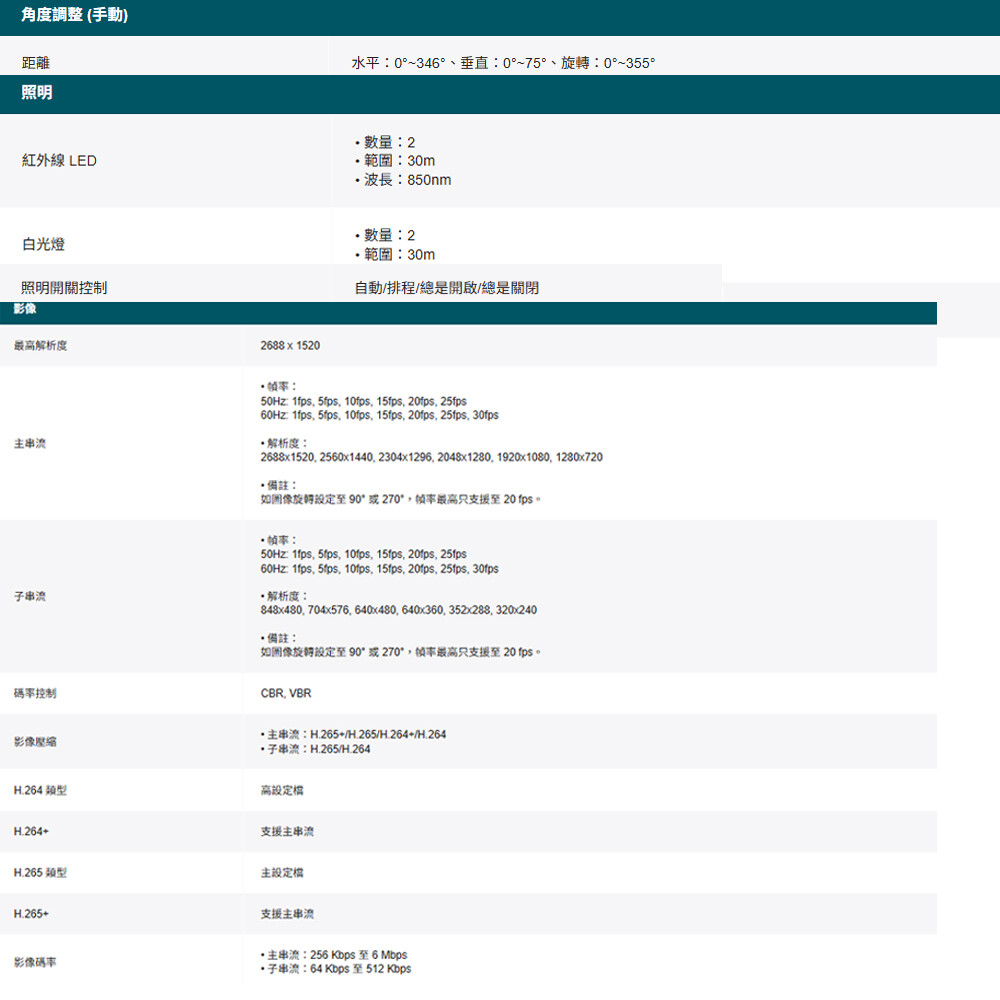This screenshot has height=1000, width=1000.
Task: Click the 角度調整 (手動) section header
Action: pyautogui.click(x=74, y=17)
